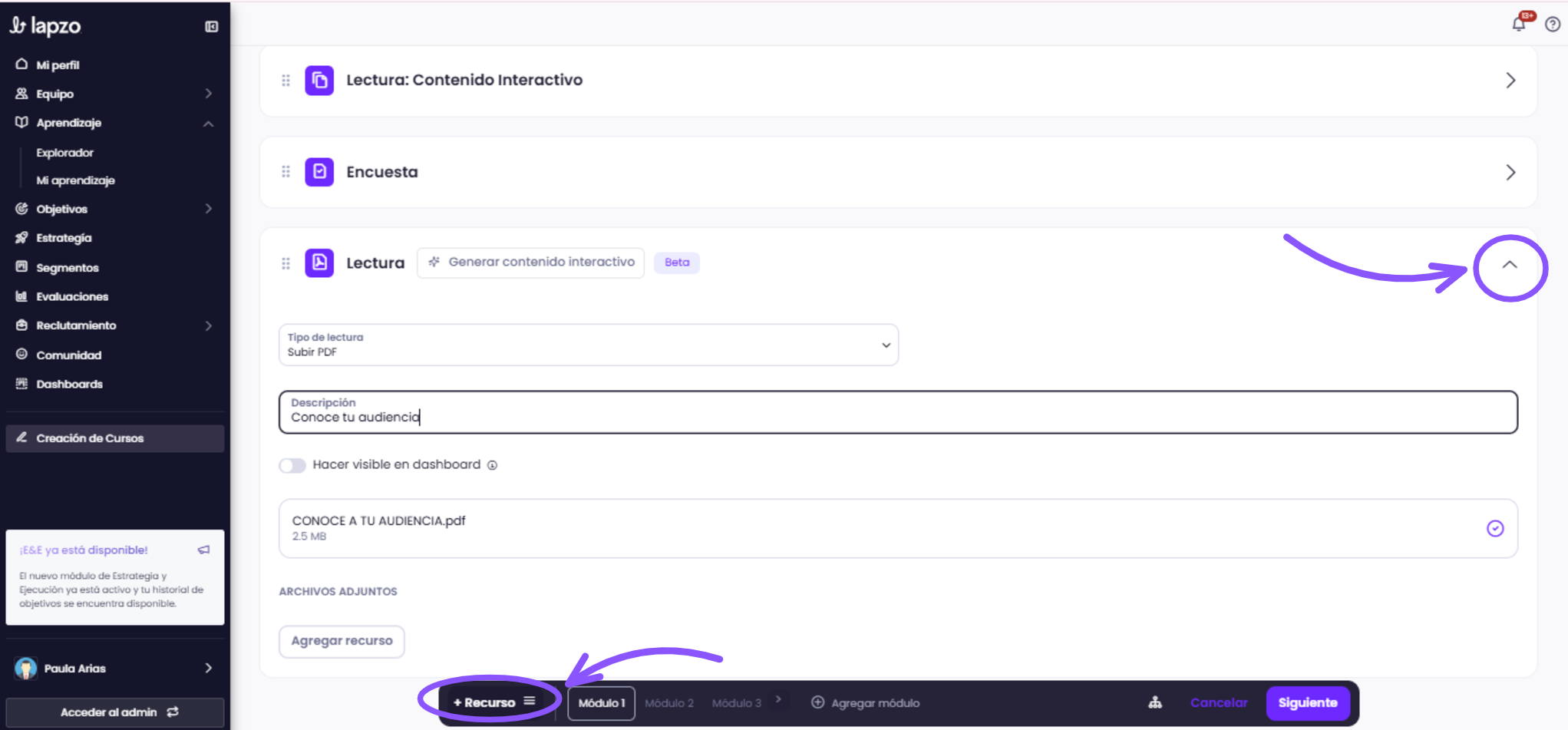
Task: Open the Tipo de lectura dropdown
Action: pyautogui.click(x=589, y=345)
